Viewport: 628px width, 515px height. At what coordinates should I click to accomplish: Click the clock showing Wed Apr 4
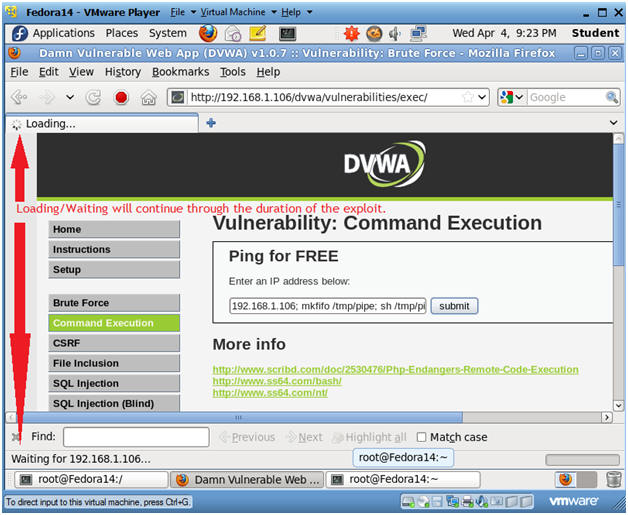click(504, 33)
